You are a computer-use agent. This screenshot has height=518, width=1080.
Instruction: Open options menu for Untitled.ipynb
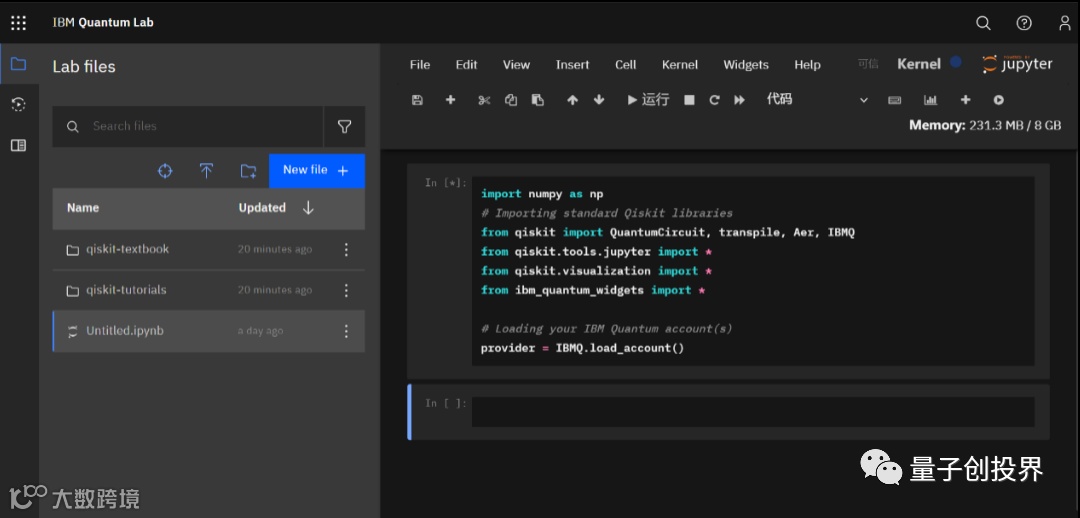coord(347,331)
